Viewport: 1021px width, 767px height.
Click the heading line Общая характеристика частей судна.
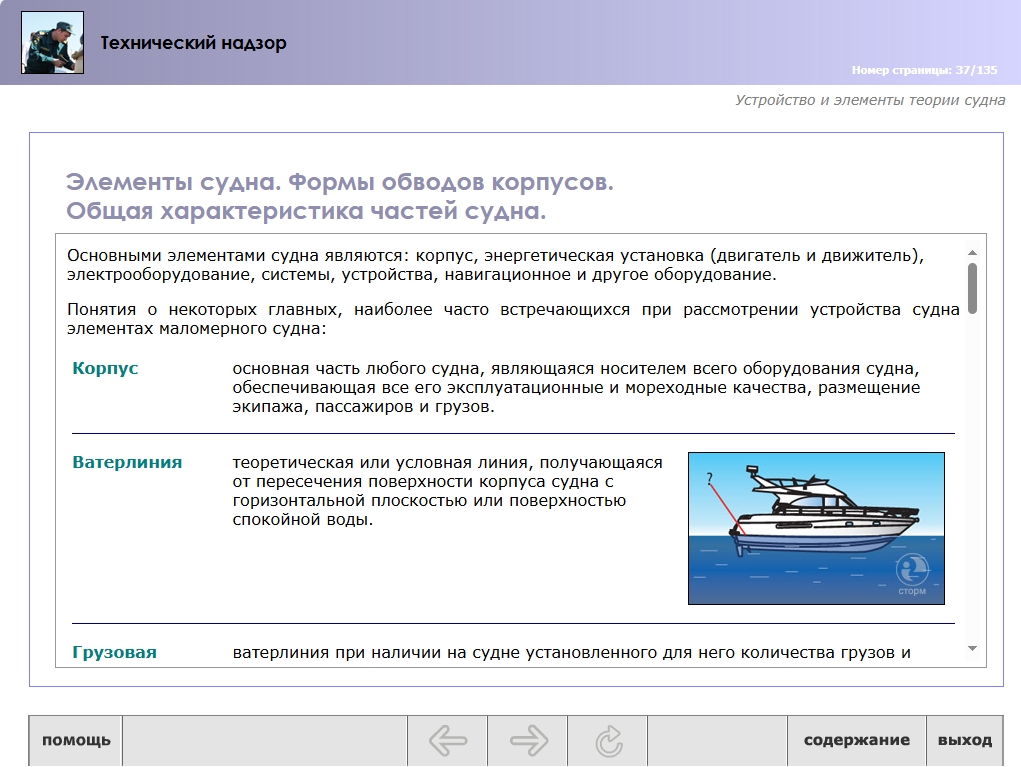305,211
